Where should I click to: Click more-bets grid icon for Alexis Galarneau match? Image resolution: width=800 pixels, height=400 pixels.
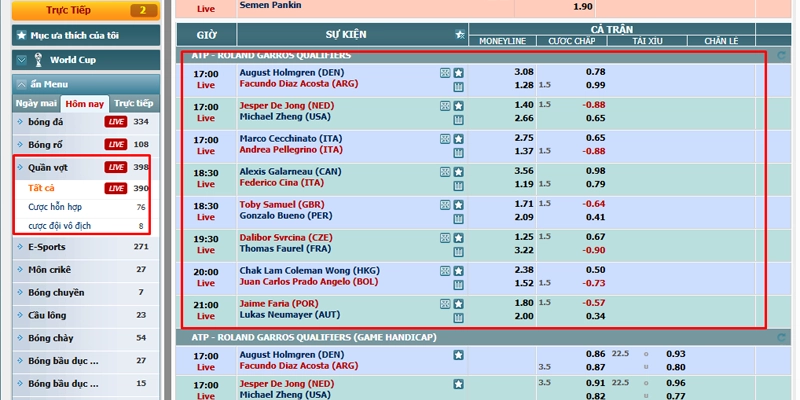tap(445, 172)
